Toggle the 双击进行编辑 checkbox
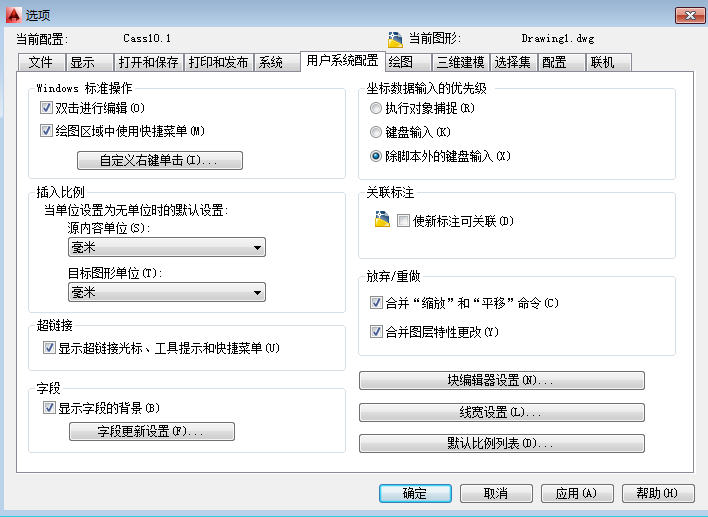Viewport: 708px width, 517px height. (47, 108)
